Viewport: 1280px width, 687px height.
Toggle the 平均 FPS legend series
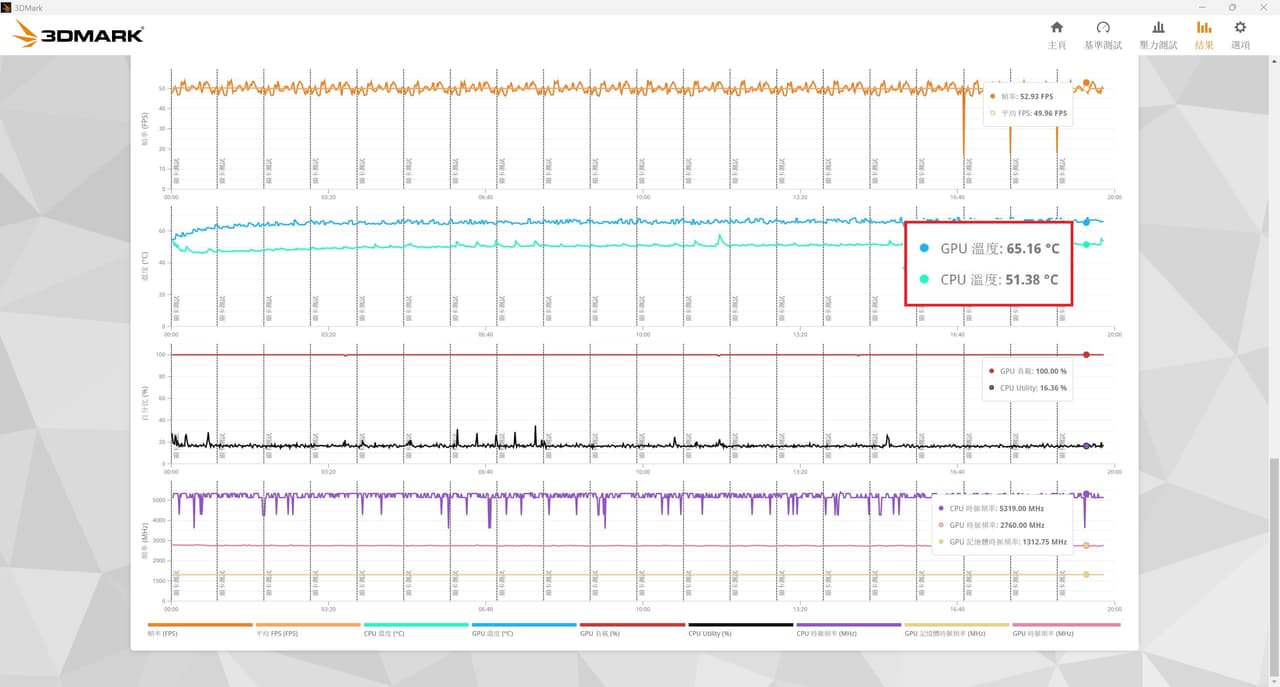[x=308, y=628]
